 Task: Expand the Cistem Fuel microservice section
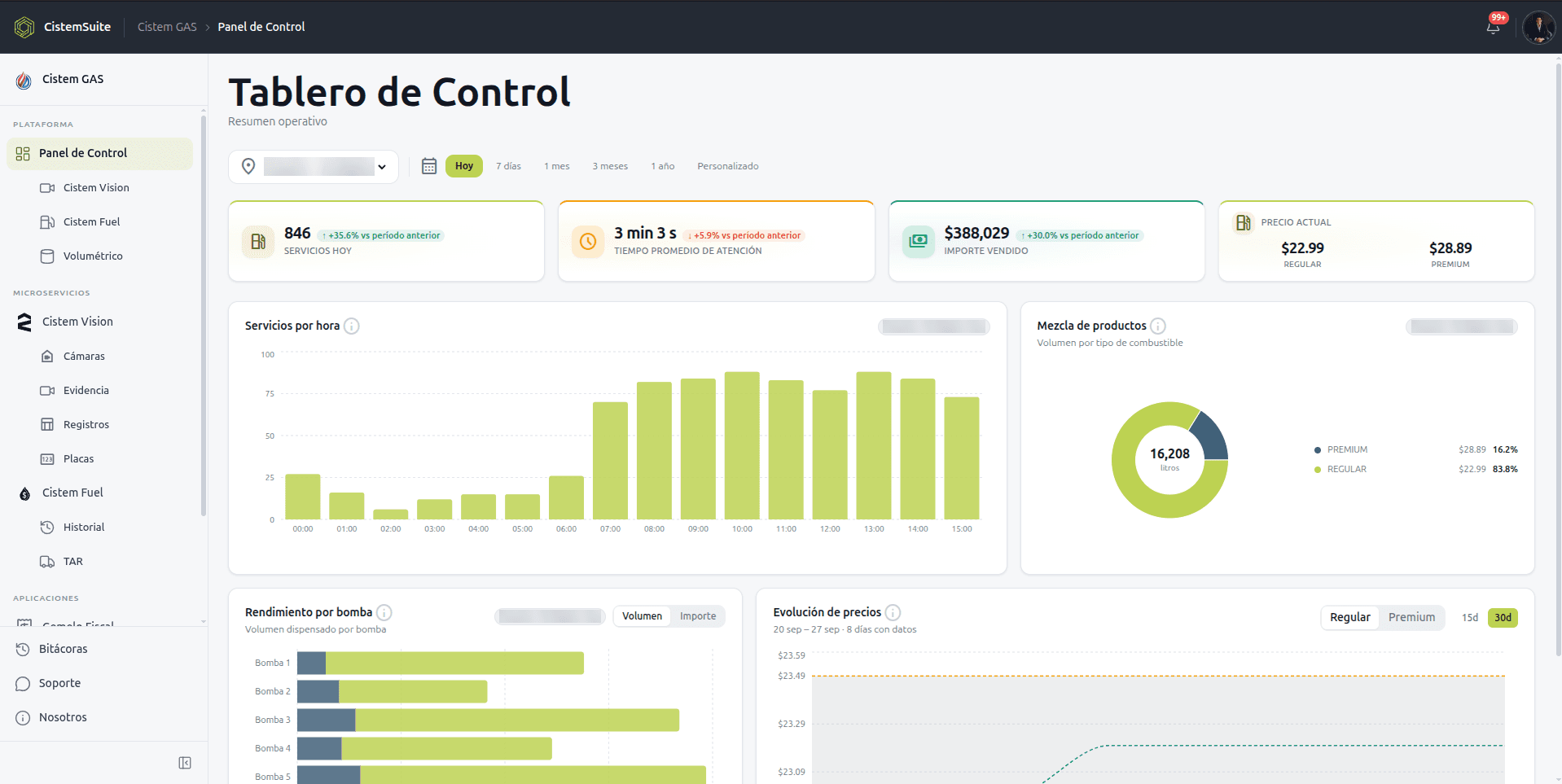(x=72, y=493)
